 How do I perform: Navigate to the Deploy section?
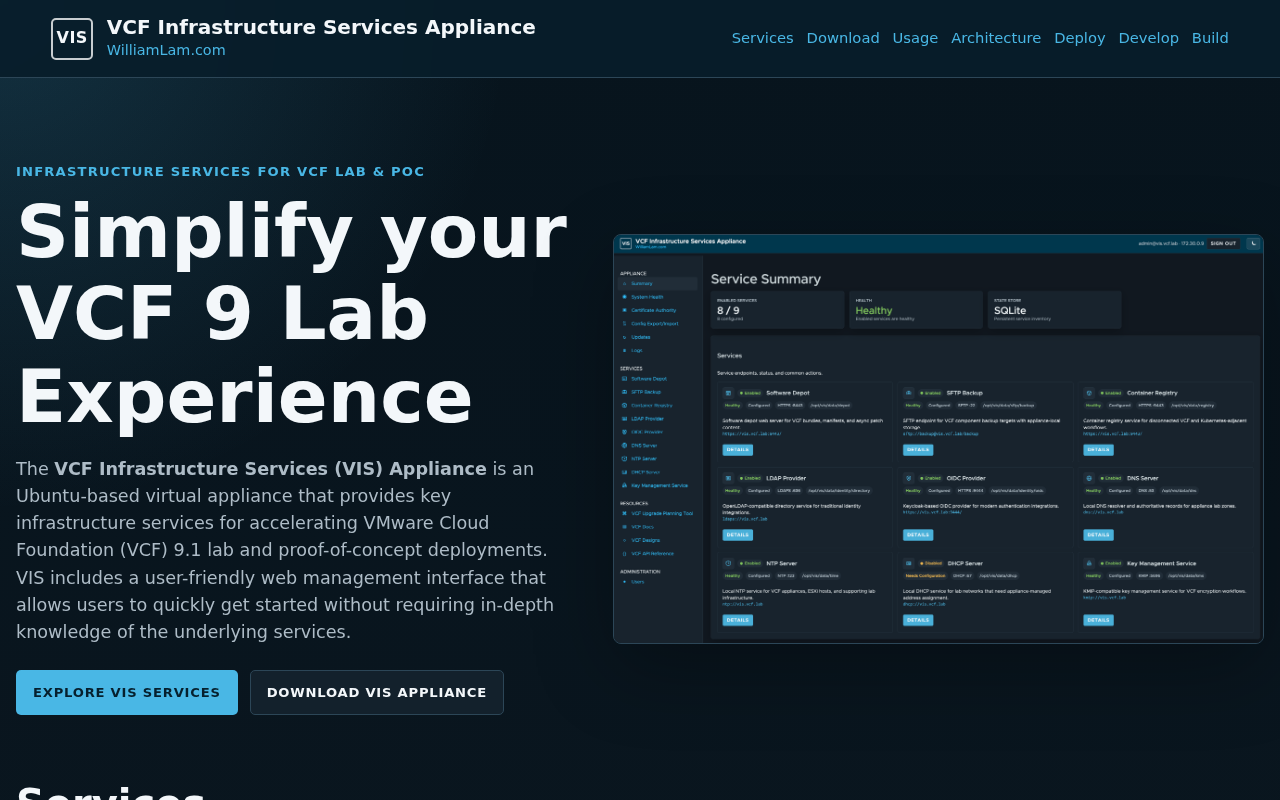tap(1080, 38)
